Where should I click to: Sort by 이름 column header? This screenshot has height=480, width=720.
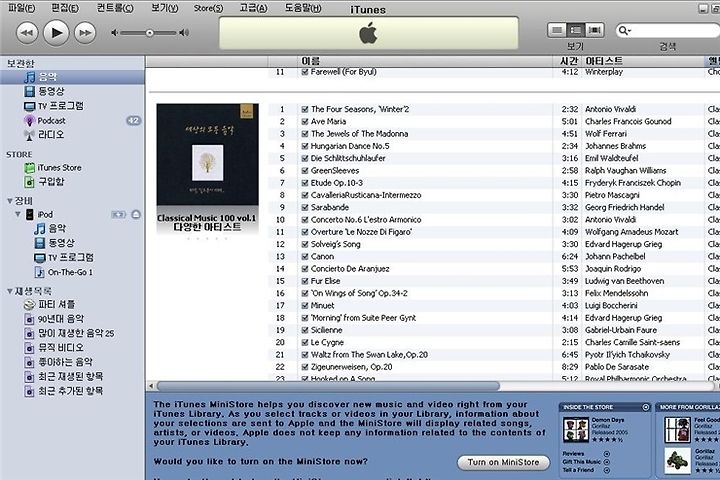[x=425, y=61]
